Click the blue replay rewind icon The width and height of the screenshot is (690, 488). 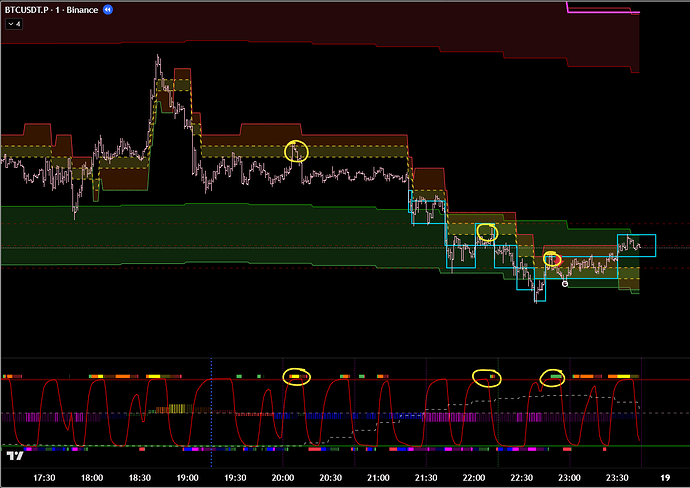(108, 9)
